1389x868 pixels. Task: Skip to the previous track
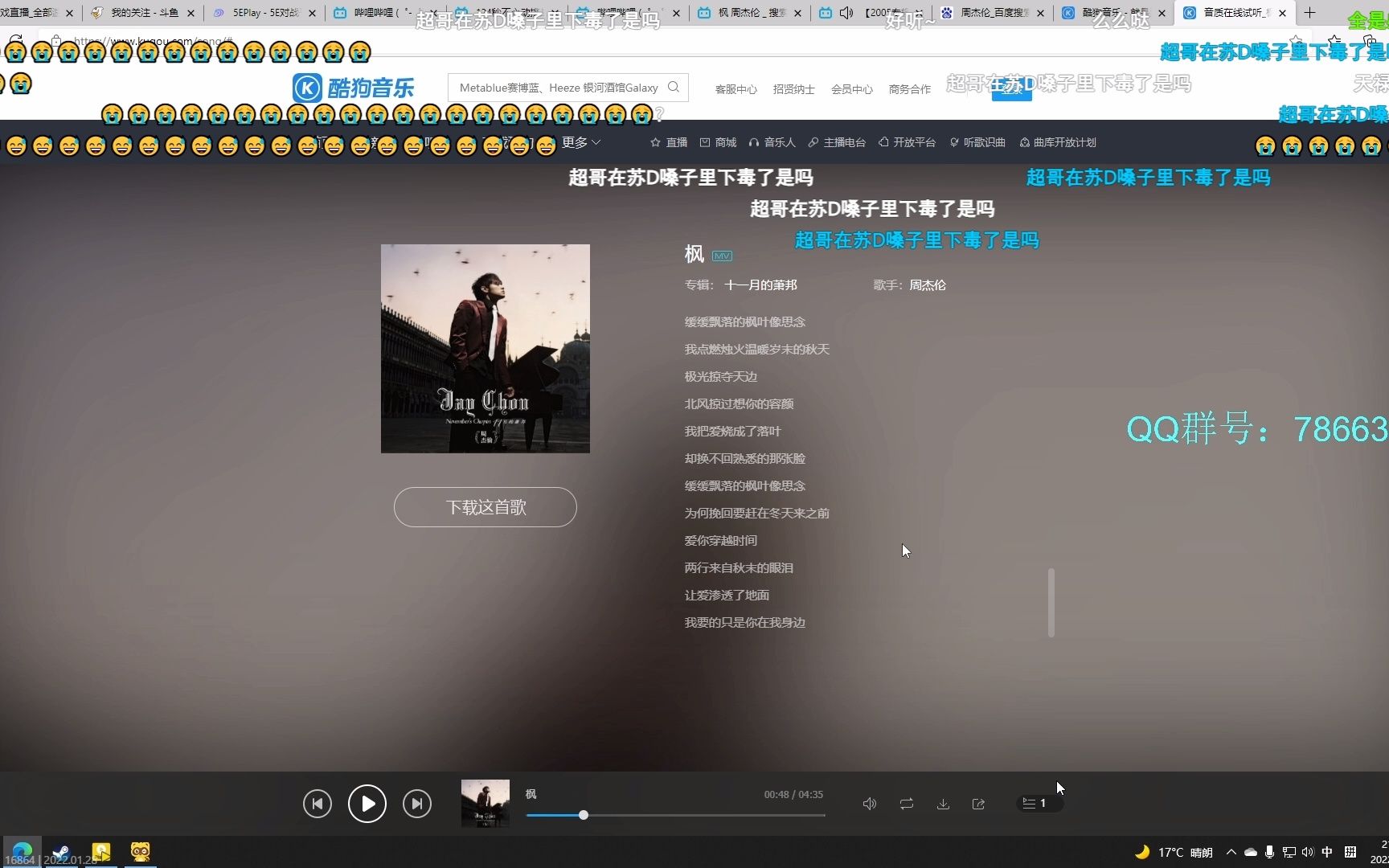pos(318,804)
